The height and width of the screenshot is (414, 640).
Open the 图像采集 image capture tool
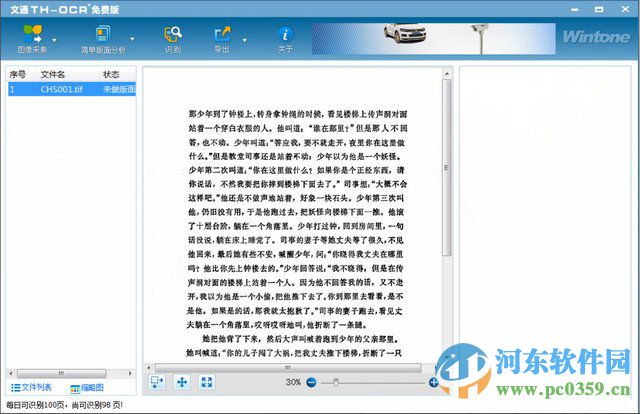tap(32, 39)
